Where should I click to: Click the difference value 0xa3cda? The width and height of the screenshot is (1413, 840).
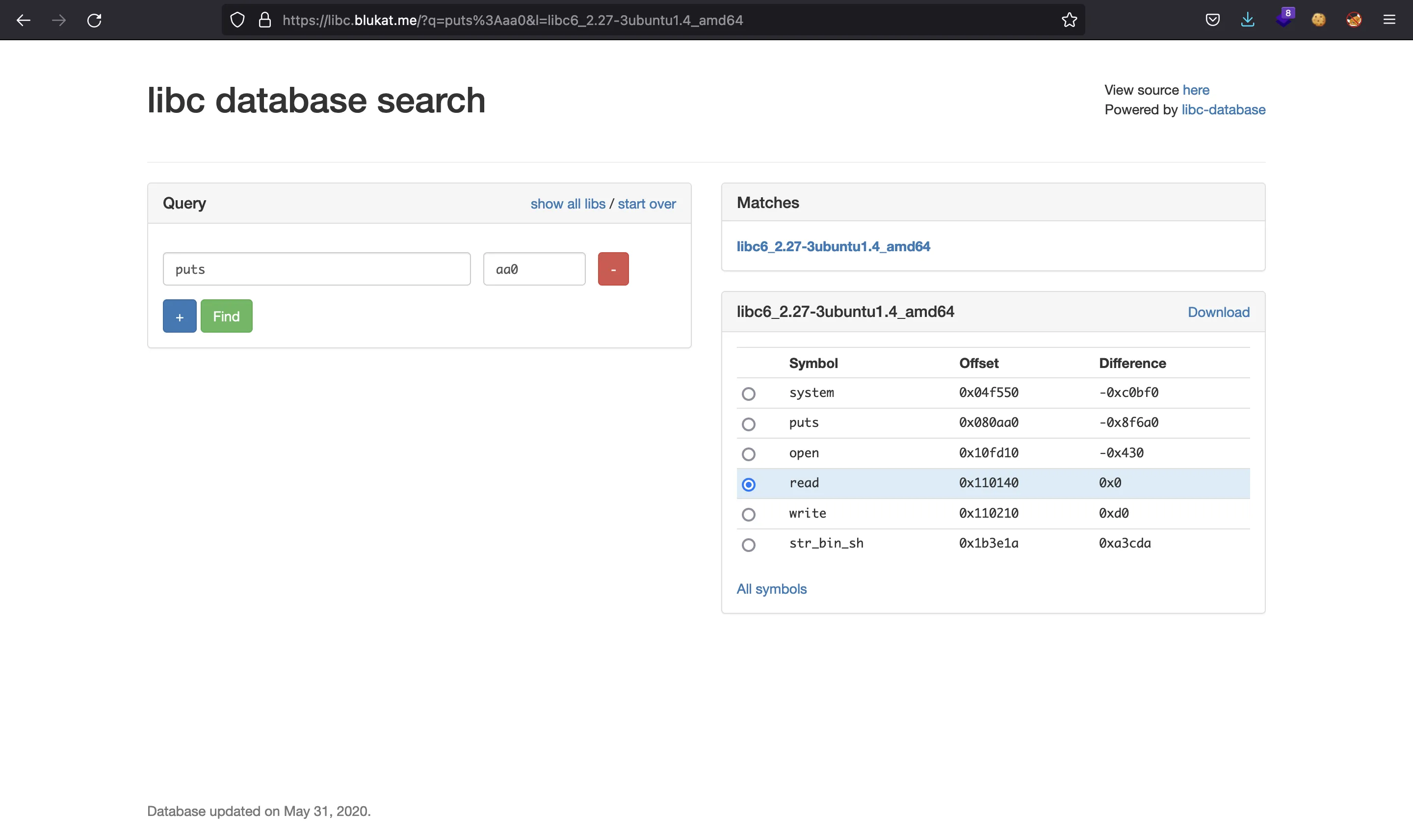(1125, 543)
